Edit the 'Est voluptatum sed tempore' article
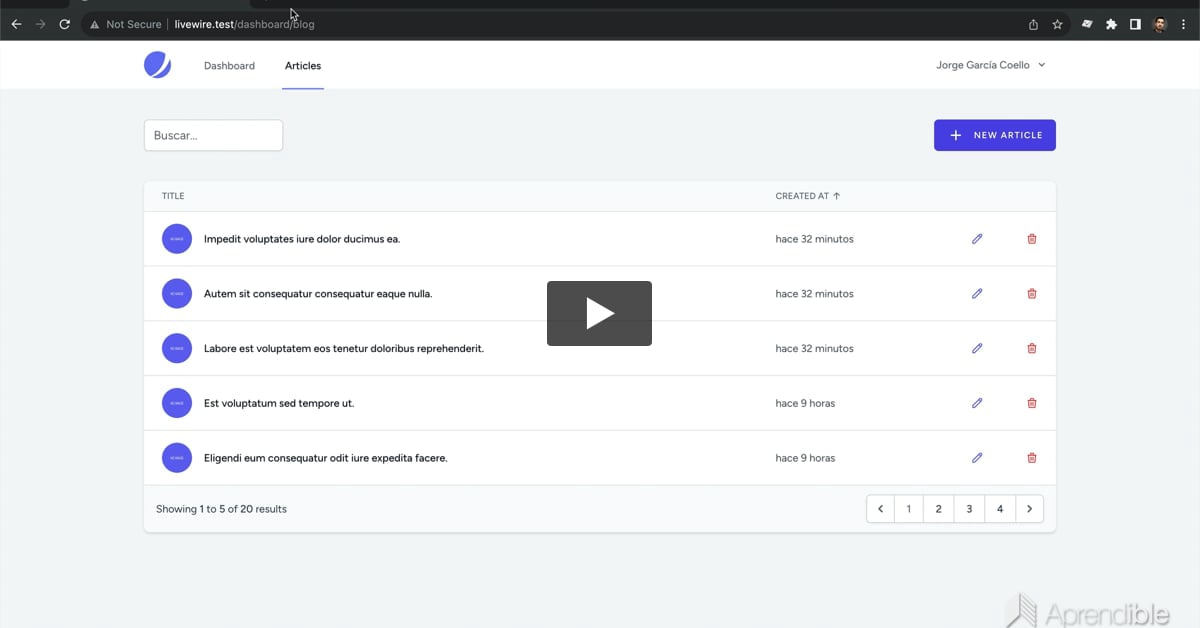The image size is (1200, 628). click(977, 403)
